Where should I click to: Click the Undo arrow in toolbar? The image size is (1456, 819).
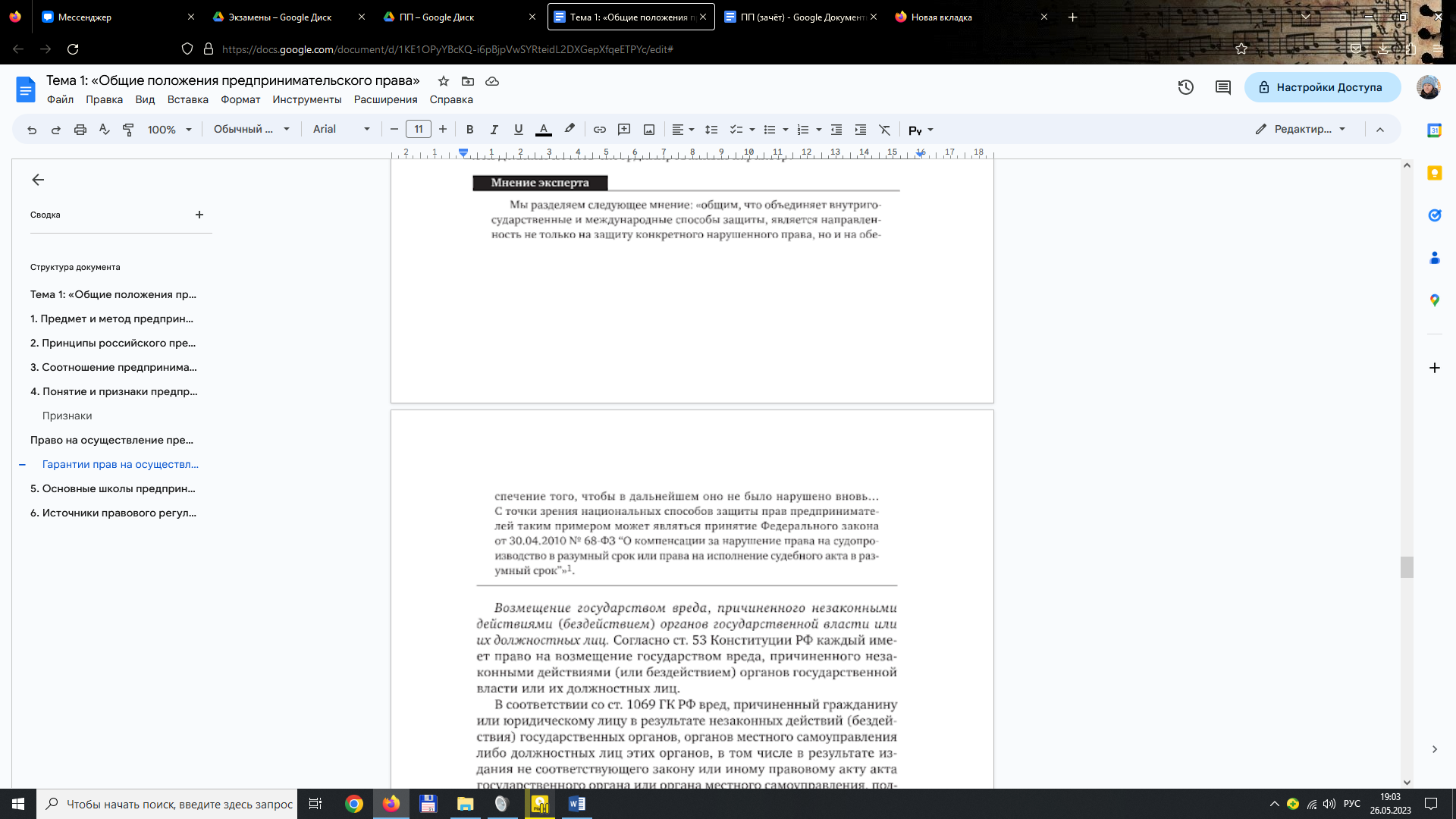(32, 130)
